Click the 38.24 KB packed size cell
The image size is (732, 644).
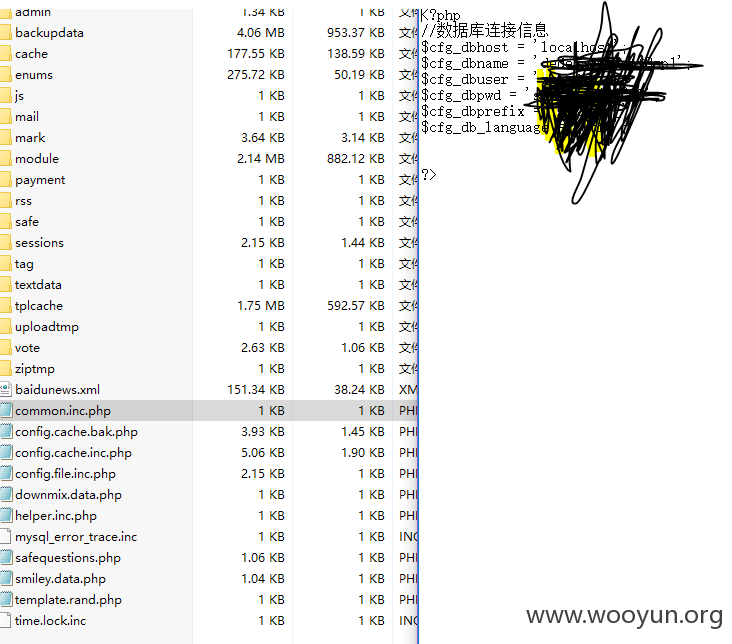(x=359, y=389)
